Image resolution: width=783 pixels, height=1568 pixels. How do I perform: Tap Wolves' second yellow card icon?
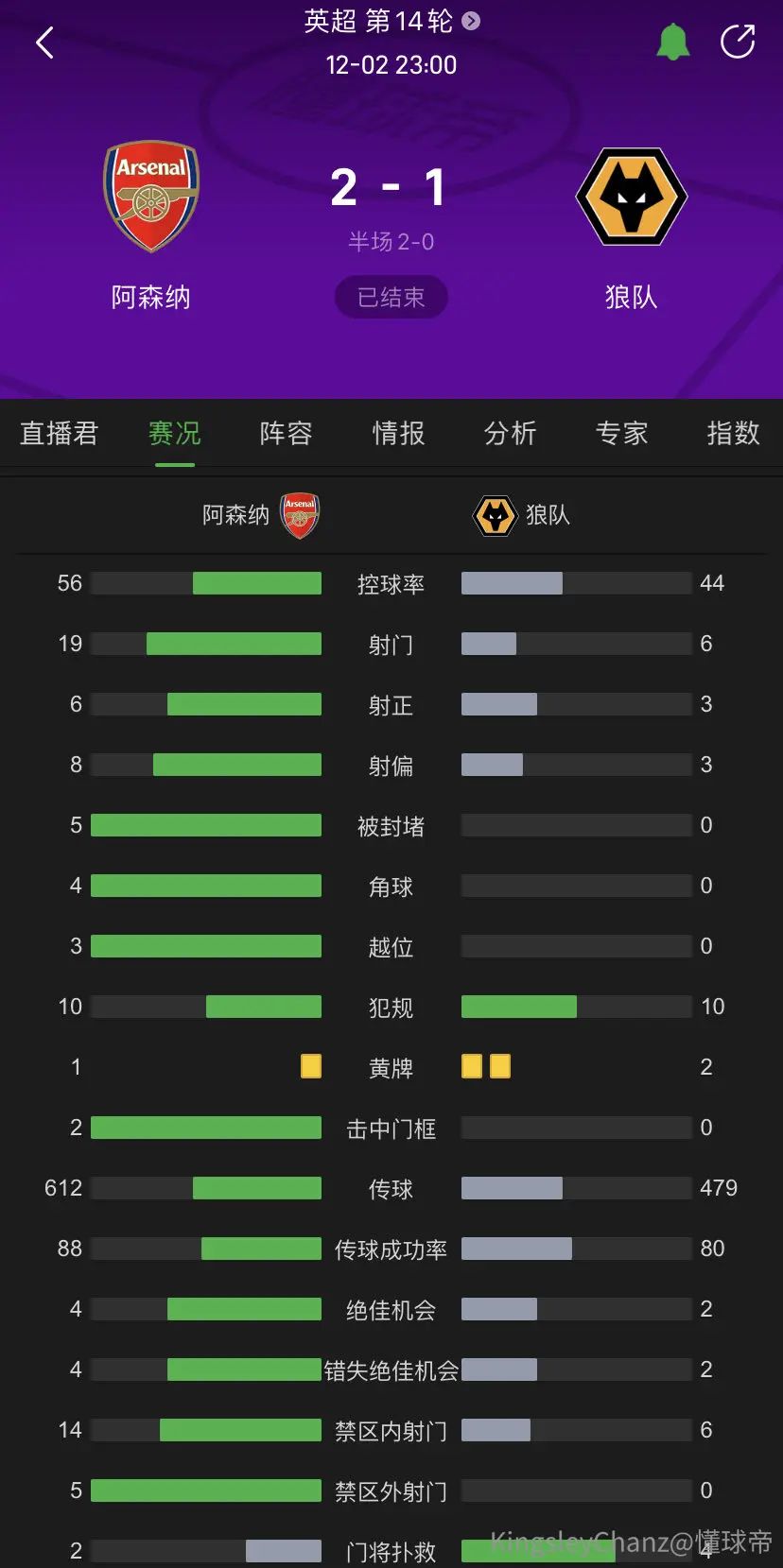(500, 1066)
